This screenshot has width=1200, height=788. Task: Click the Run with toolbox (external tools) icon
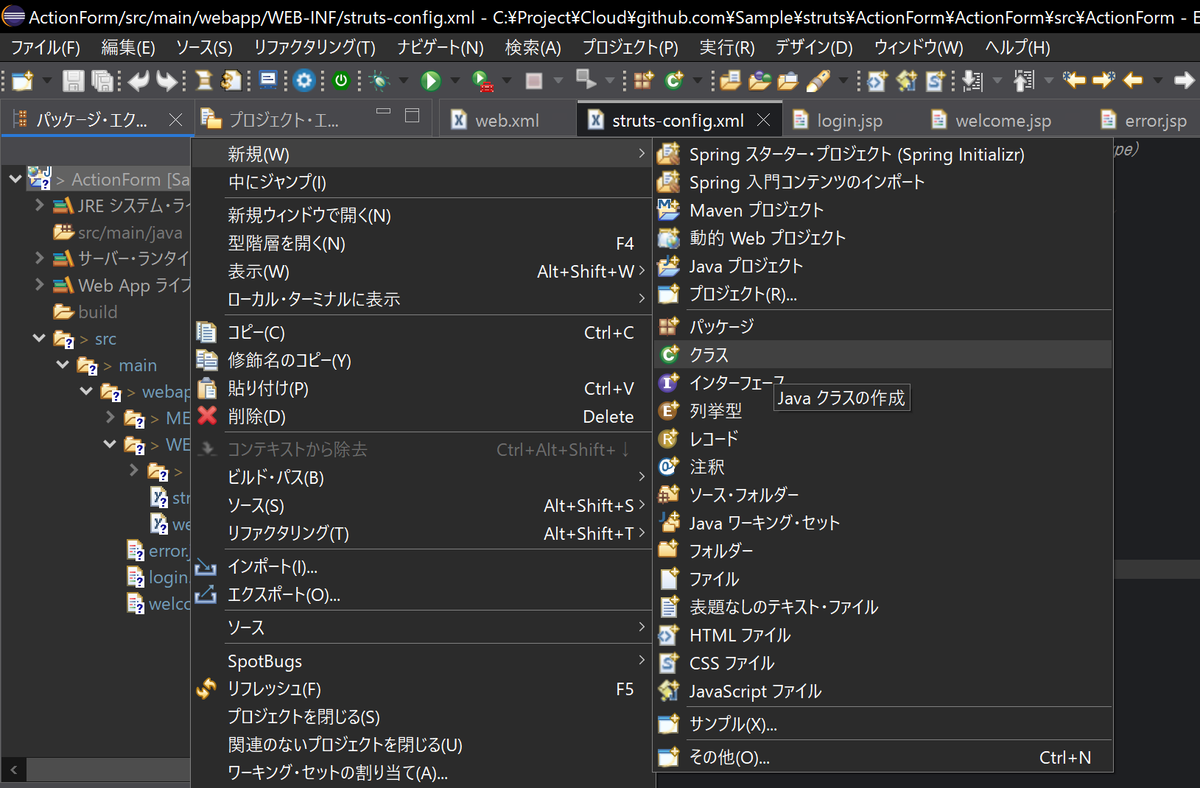click(x=483, y=81)
